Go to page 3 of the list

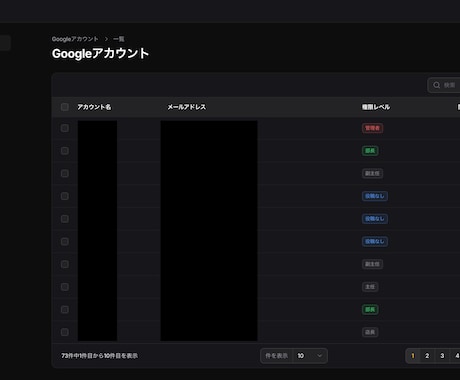click(442, 356)
